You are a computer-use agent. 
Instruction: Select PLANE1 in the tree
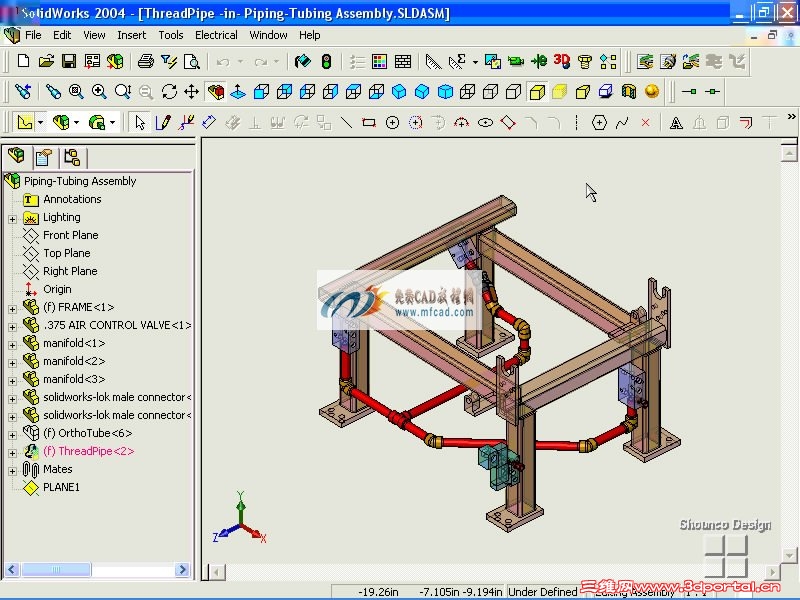61,487
